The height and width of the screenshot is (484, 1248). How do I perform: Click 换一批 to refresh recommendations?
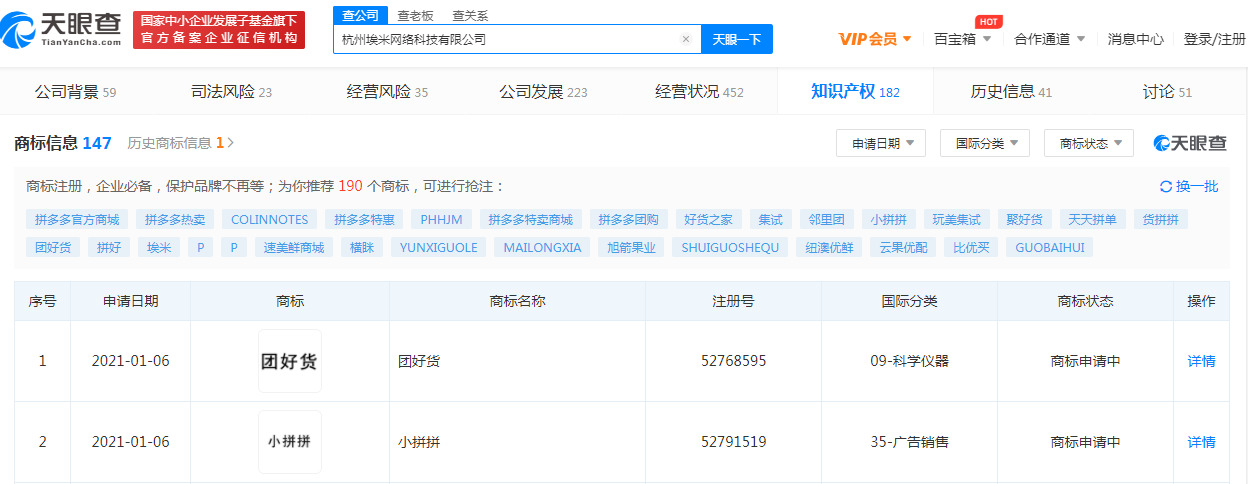point(1197,187)
